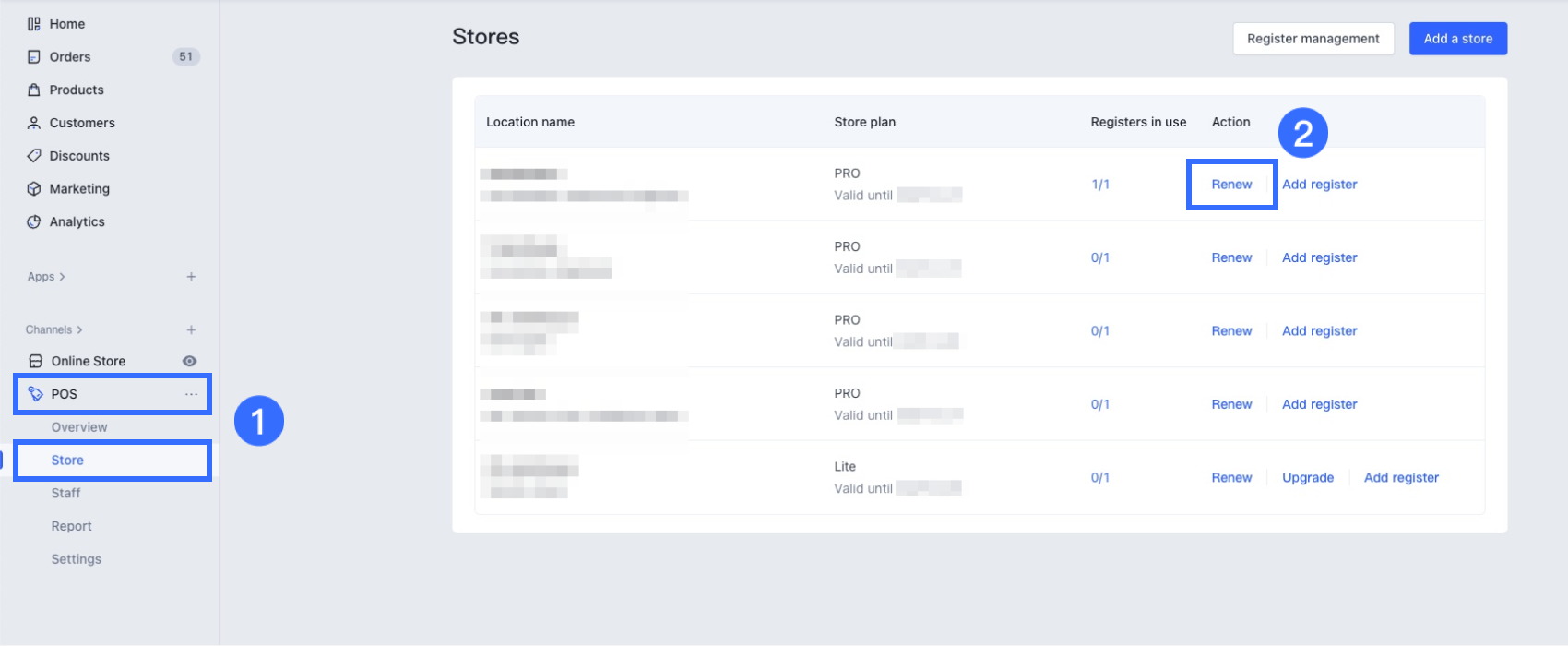Open Products via its bag icon
Image resolution: width=1568 pixels, height=646 pixels.
(x=34, y=90)
